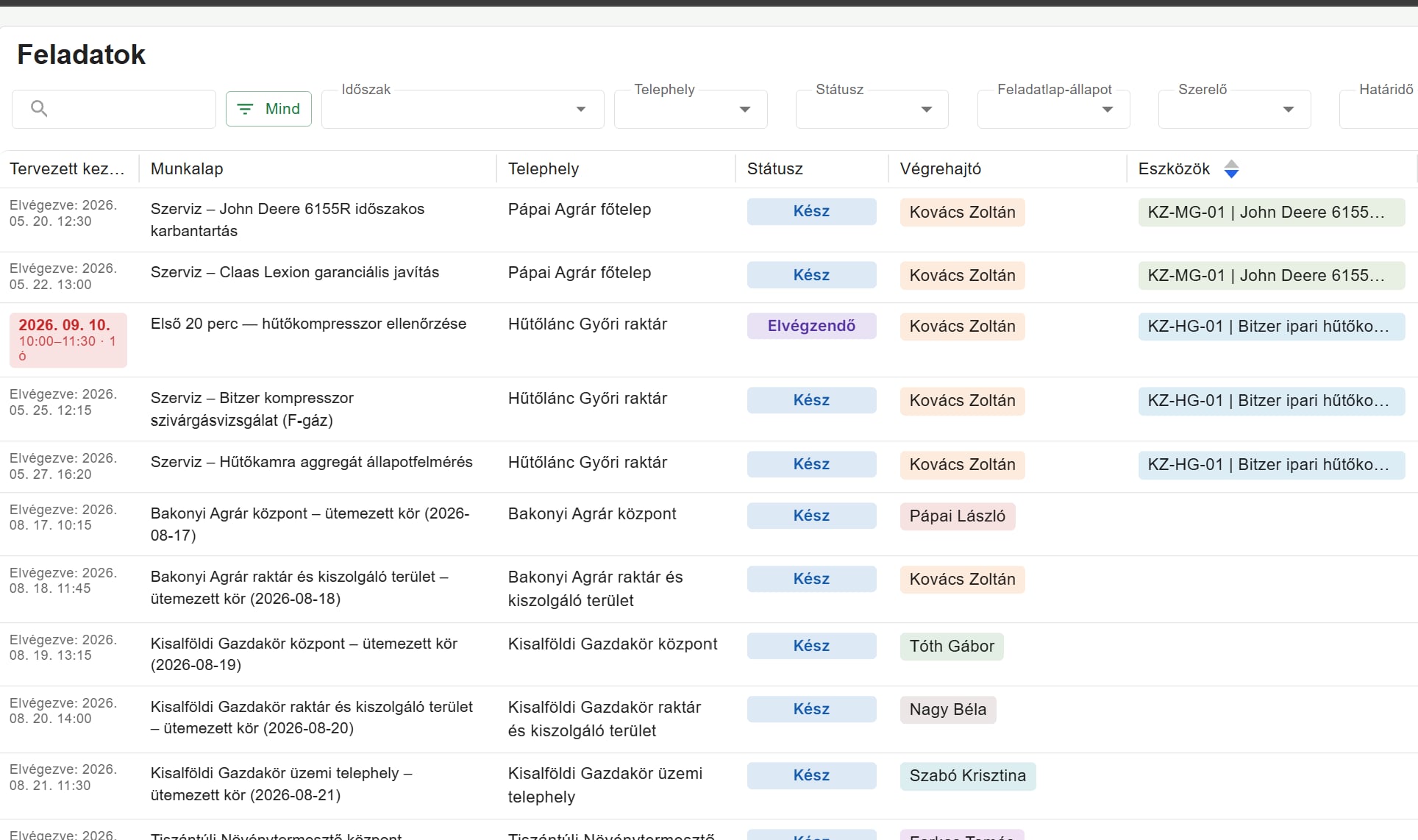
Task: Click the Mind filter button
Action: [x=268, y=109]
